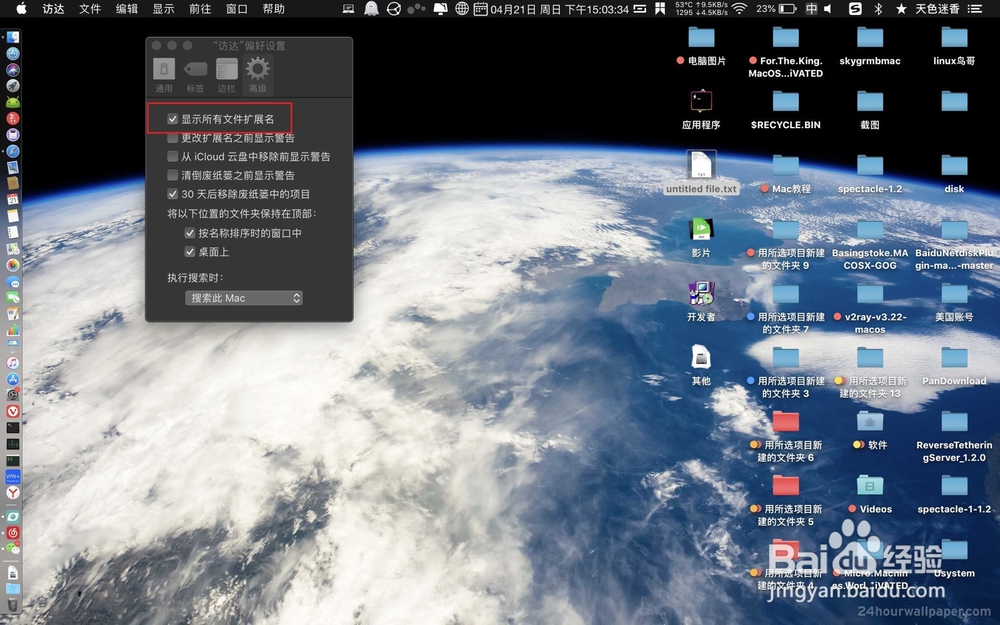Open the 显示 menu

pos(163,9)
